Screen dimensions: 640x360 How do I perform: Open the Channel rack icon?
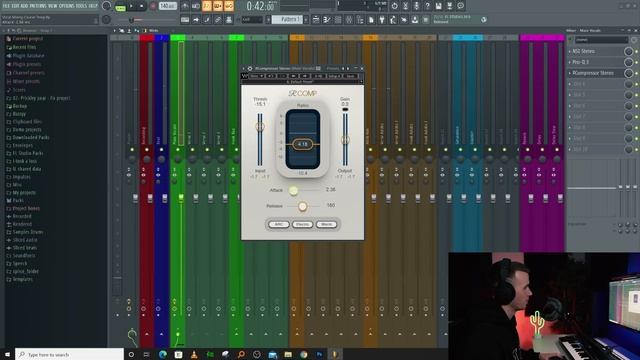338,19
